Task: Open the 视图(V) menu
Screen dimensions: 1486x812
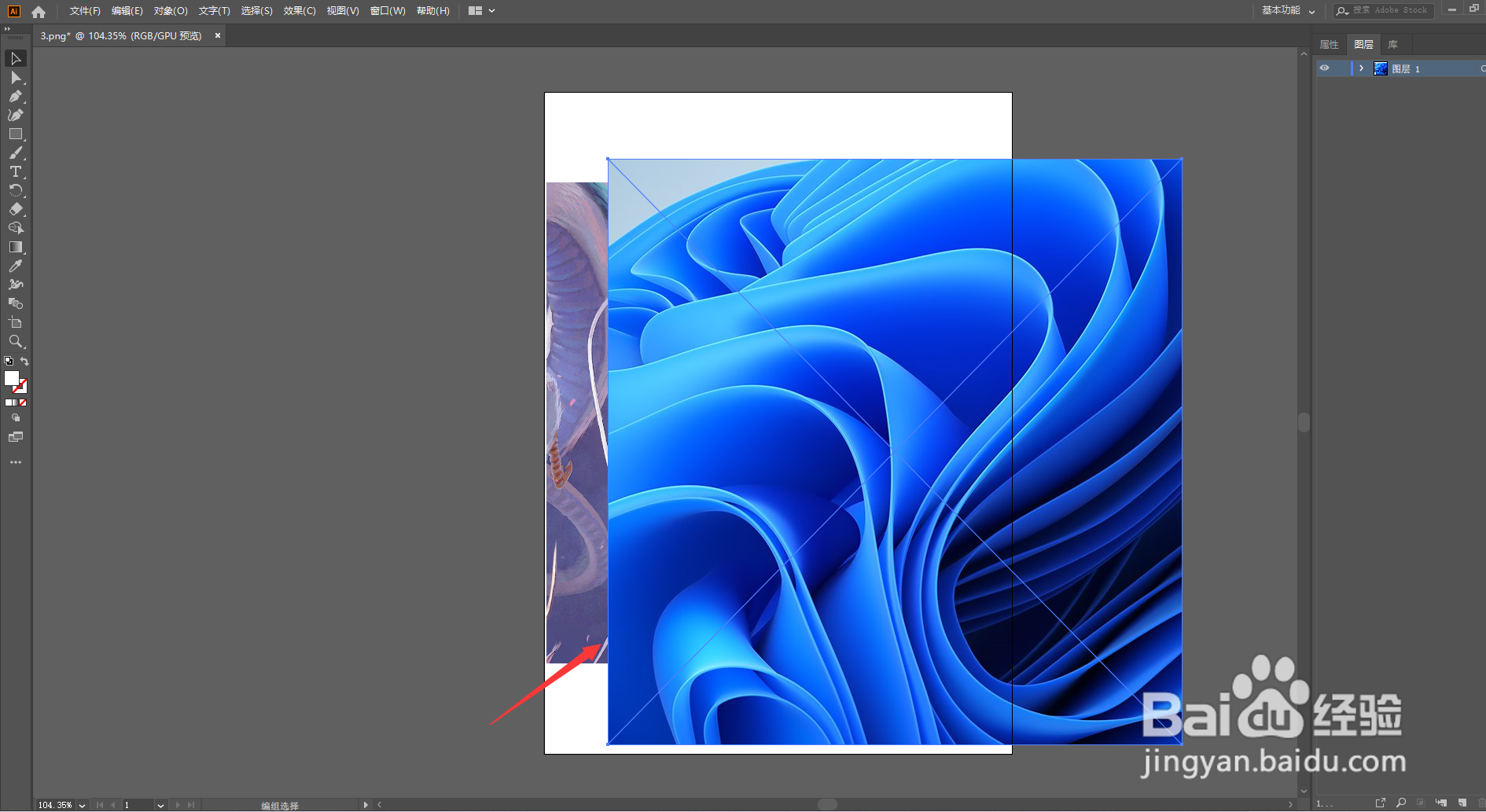Action: [x=343, y=11]
